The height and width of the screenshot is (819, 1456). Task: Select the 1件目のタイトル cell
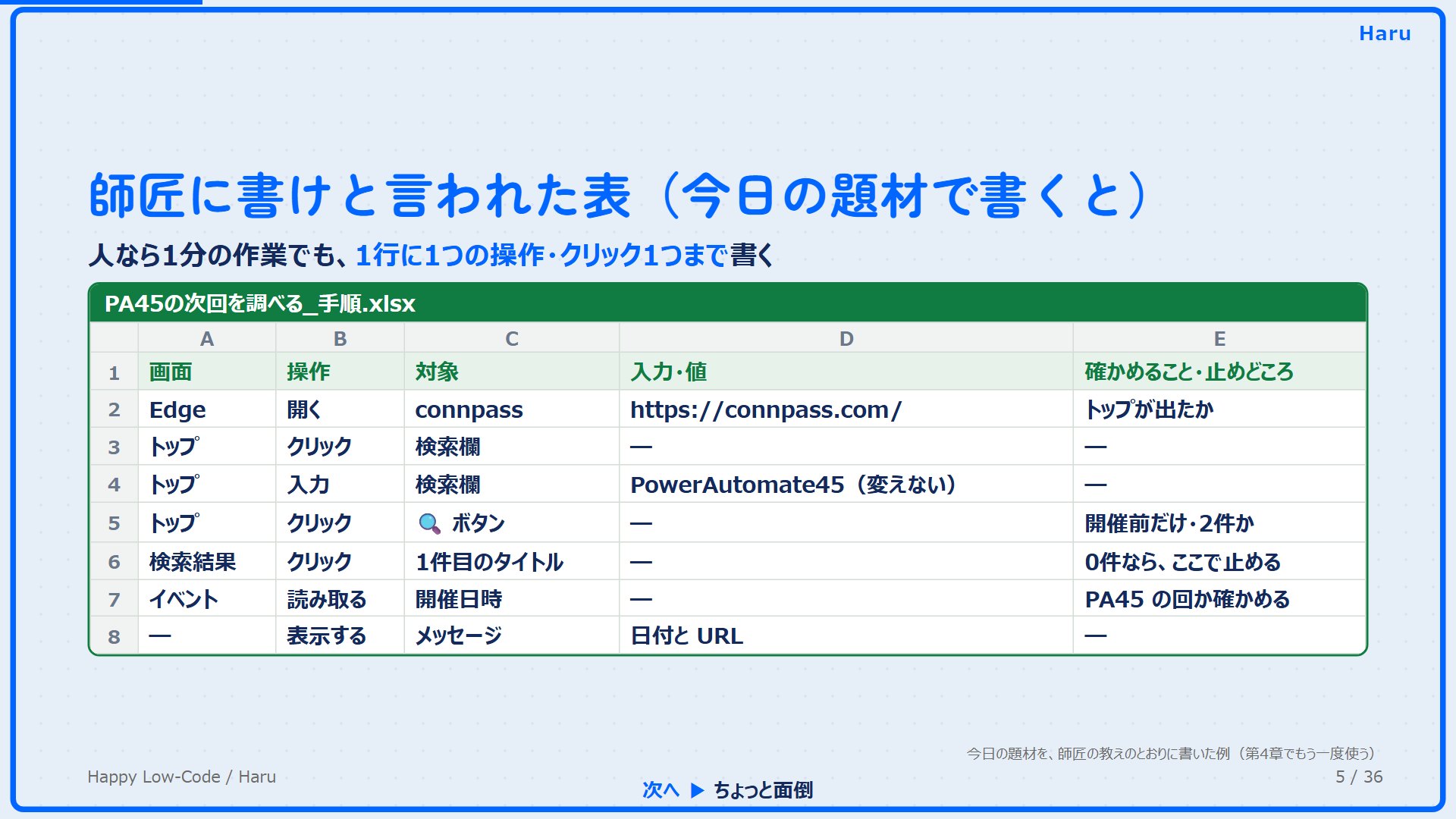click(511, 562)
